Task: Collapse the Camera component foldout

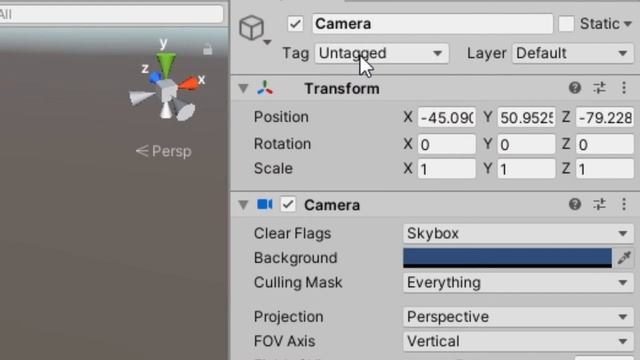Action: pos(243,204)
